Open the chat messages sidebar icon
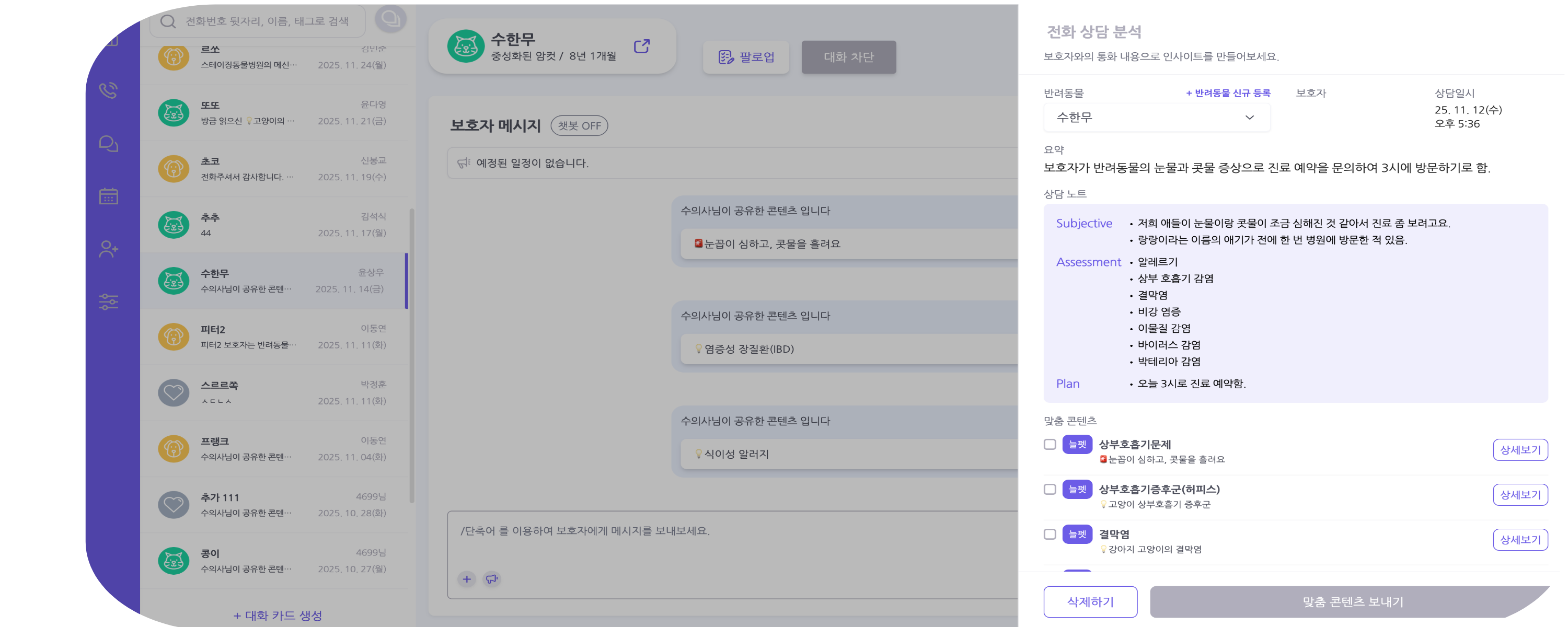 click(x=108, y=144)
